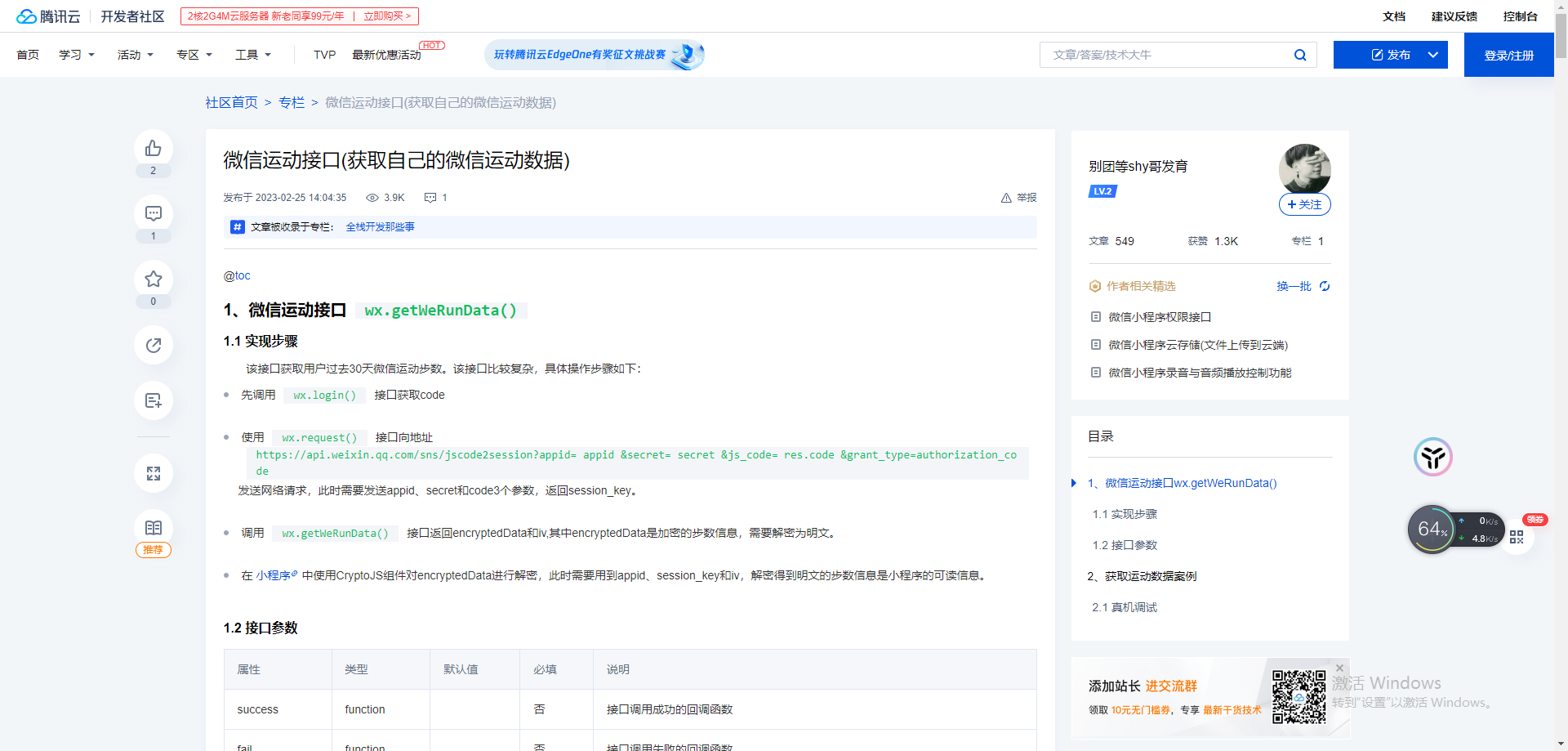This screenshot has width=1568, height=751.
Task: Click the 举报 report text
Action: 1027,198
